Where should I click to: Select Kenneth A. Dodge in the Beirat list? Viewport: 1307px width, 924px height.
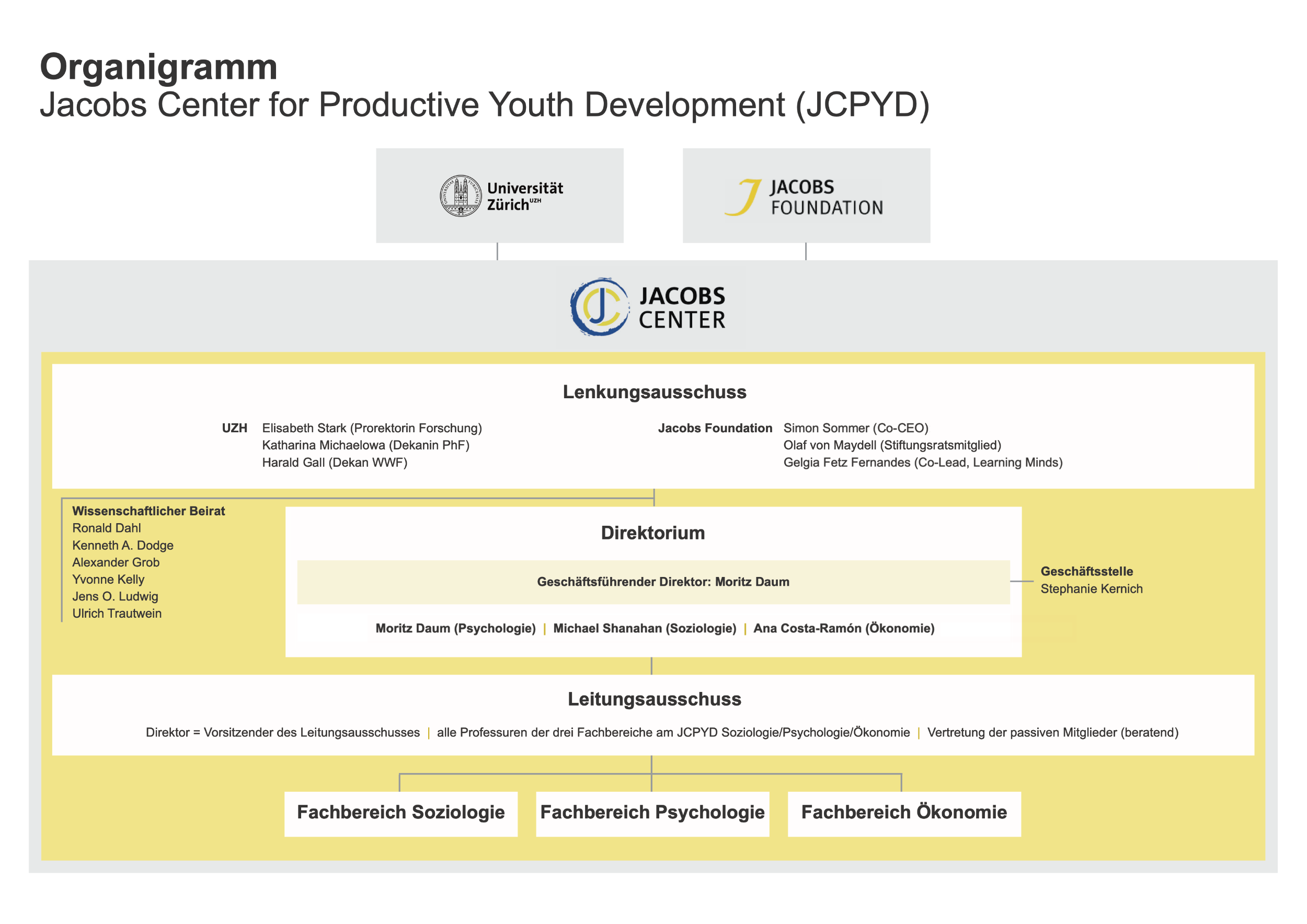(123, 545)
